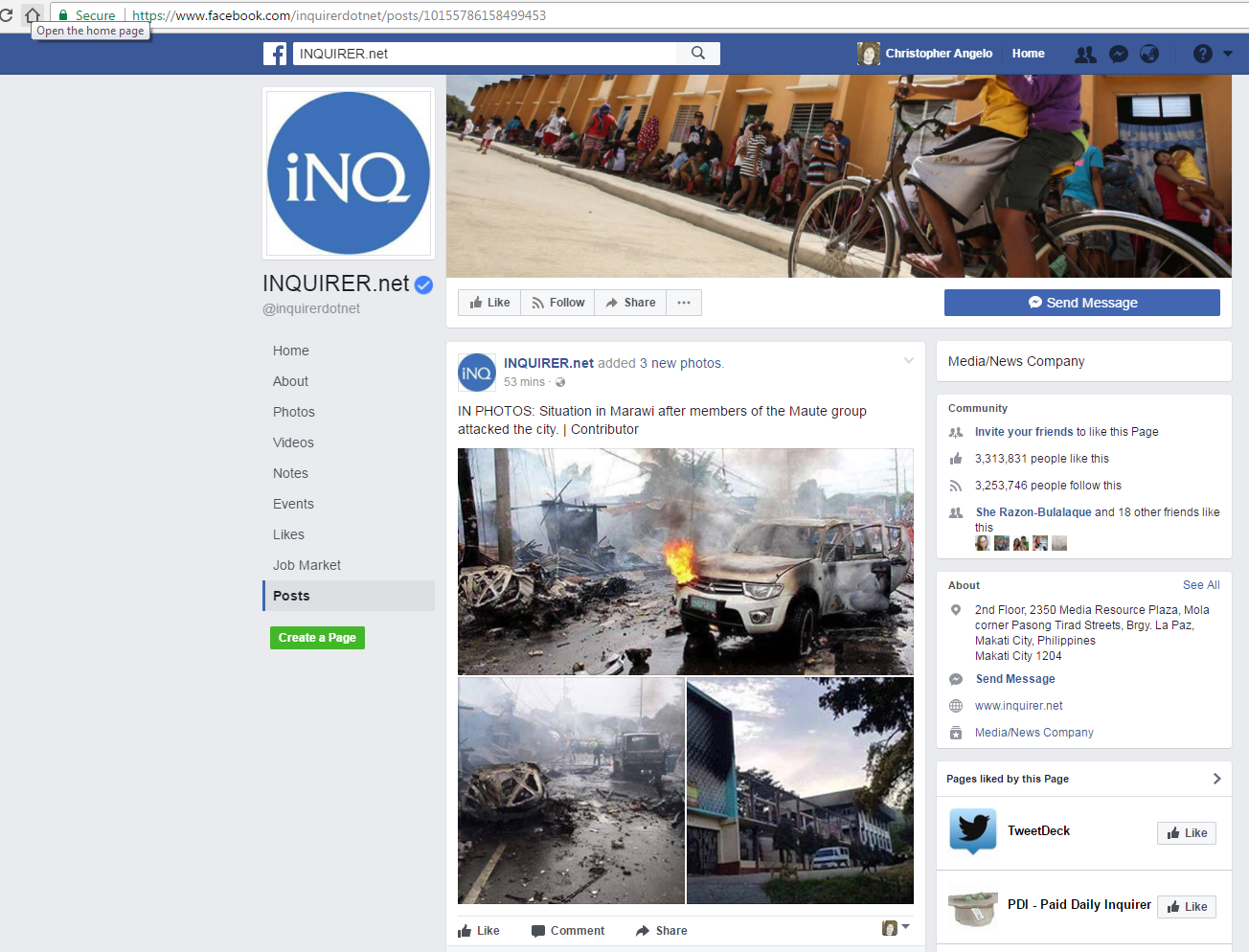Go to Videos in the sidebar
This screenshot has height=952, width=1249.
tap(293, 442)
